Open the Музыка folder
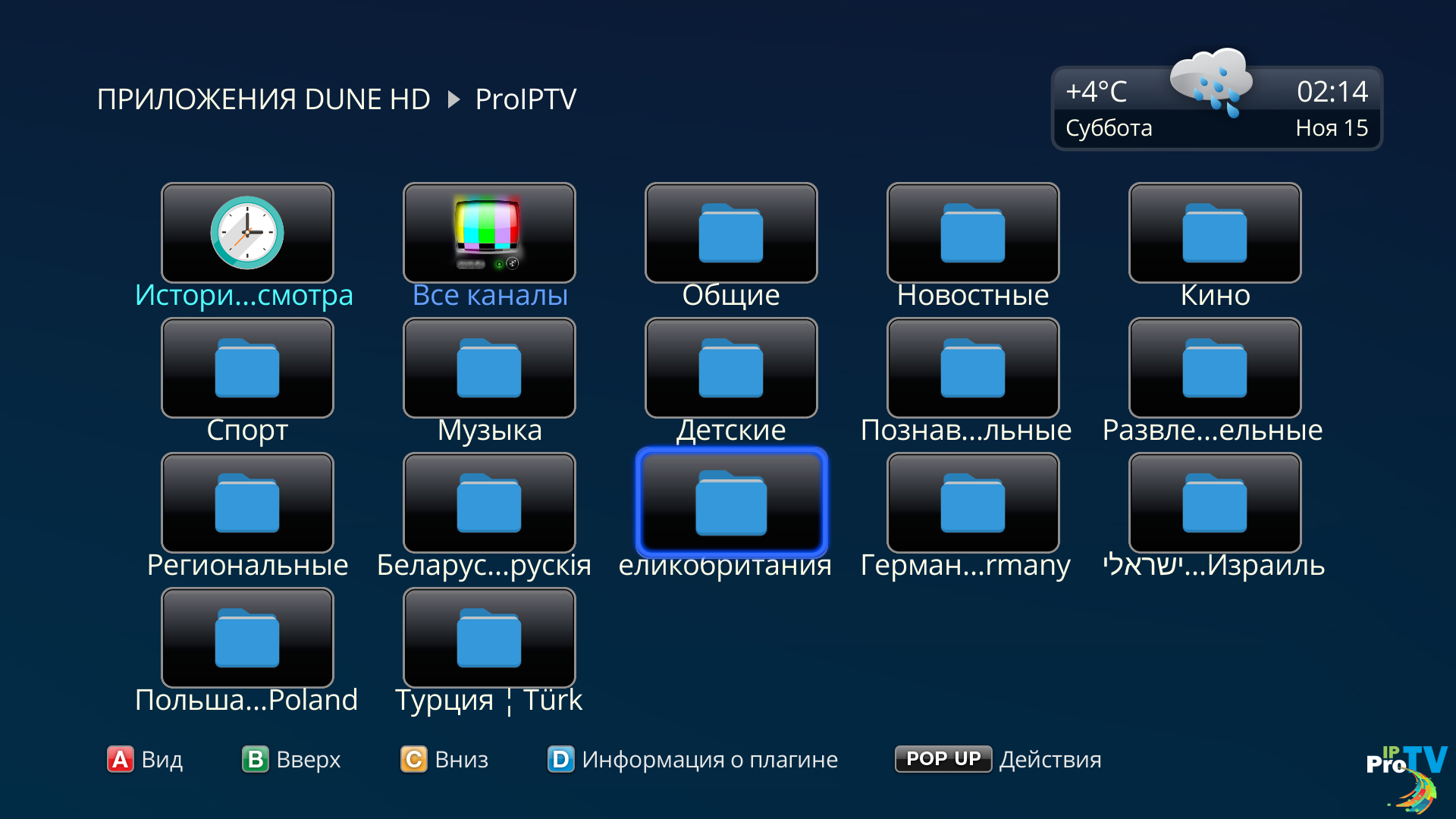This screenshot has height=819, width=1456. [489, 368]
